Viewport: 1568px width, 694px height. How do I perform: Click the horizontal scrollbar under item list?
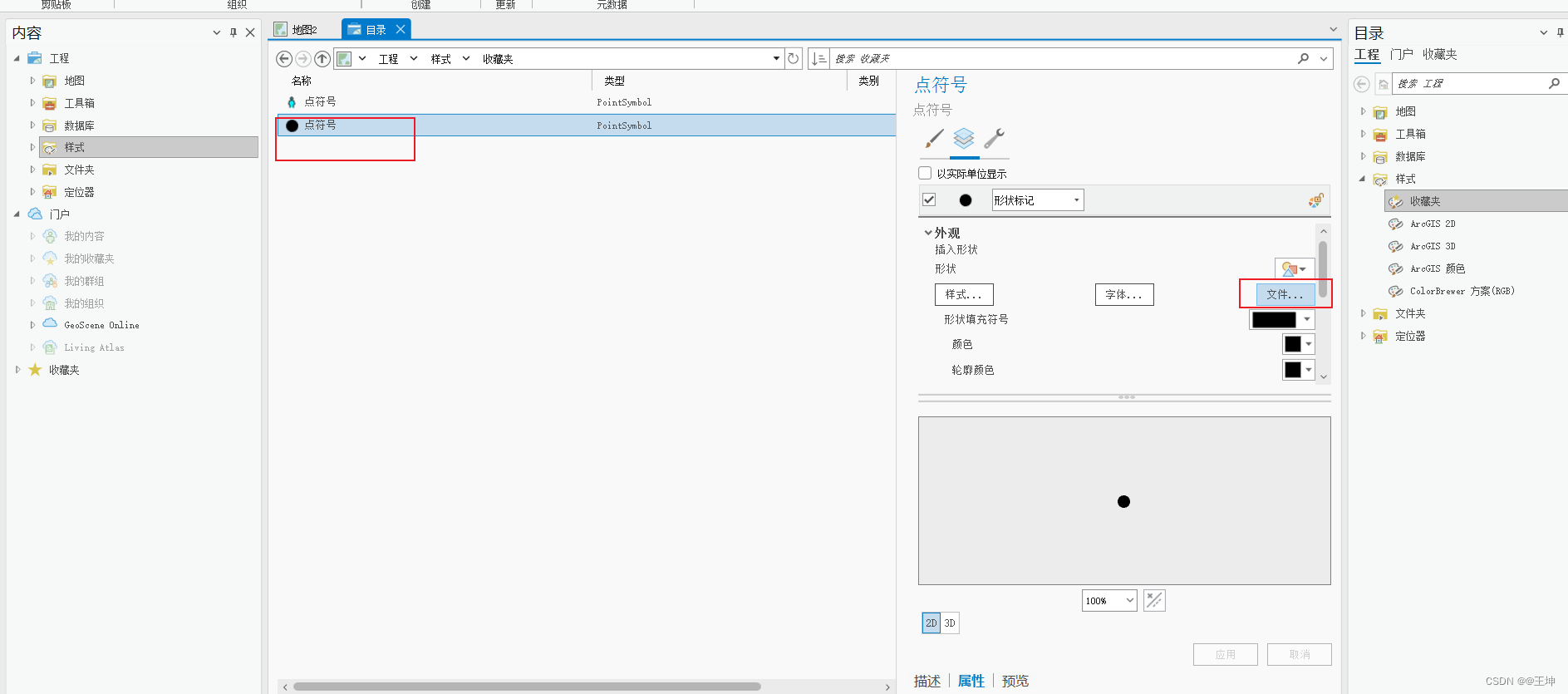tap(527, 687)
